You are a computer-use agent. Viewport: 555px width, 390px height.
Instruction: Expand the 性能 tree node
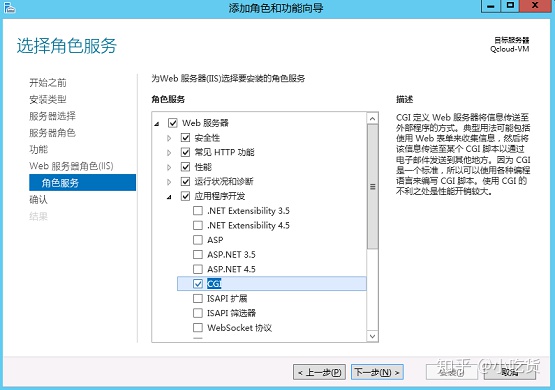click(169, 167)
